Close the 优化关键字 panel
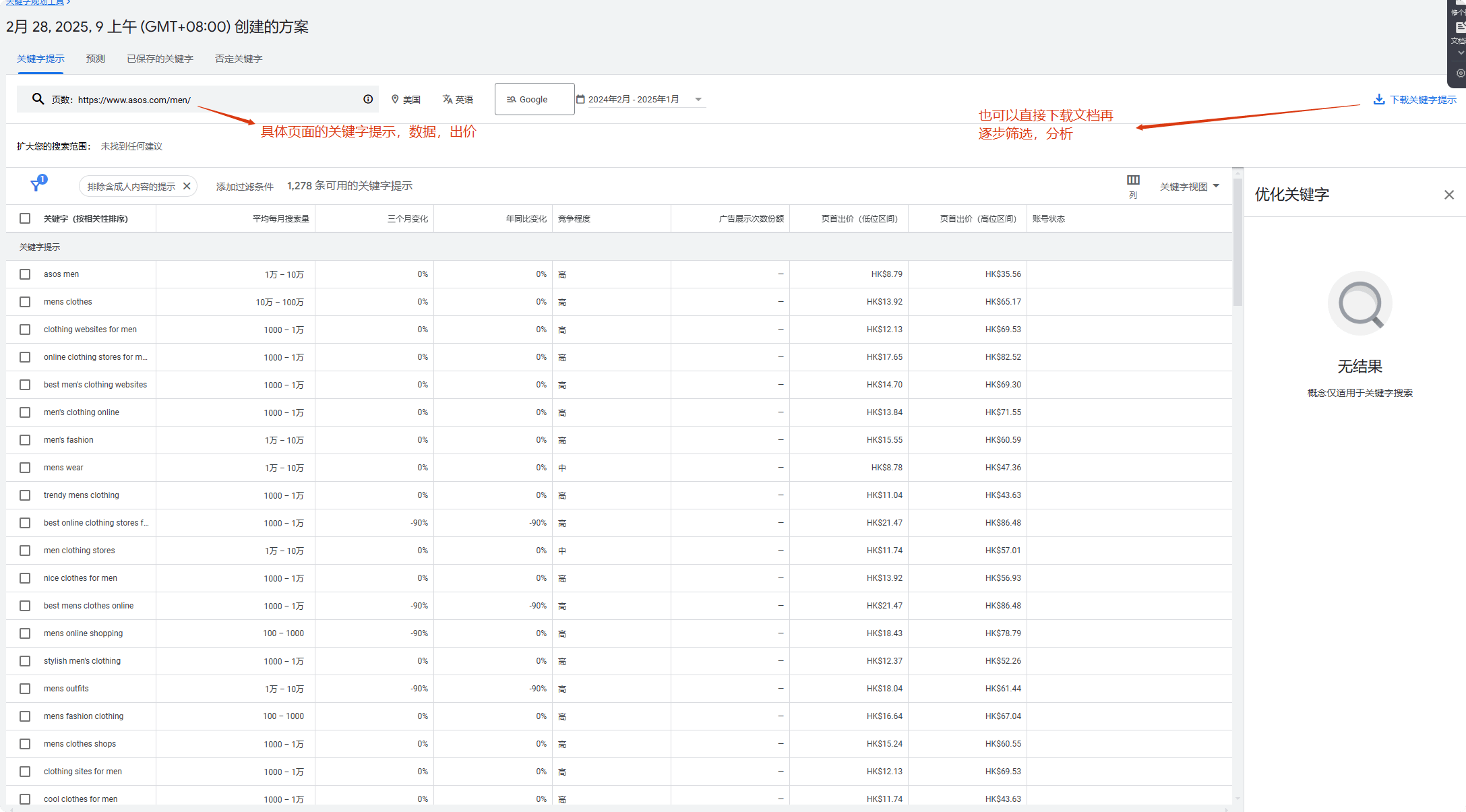The width and height of the screenshot is (1466, 812). click(1449, 195)
